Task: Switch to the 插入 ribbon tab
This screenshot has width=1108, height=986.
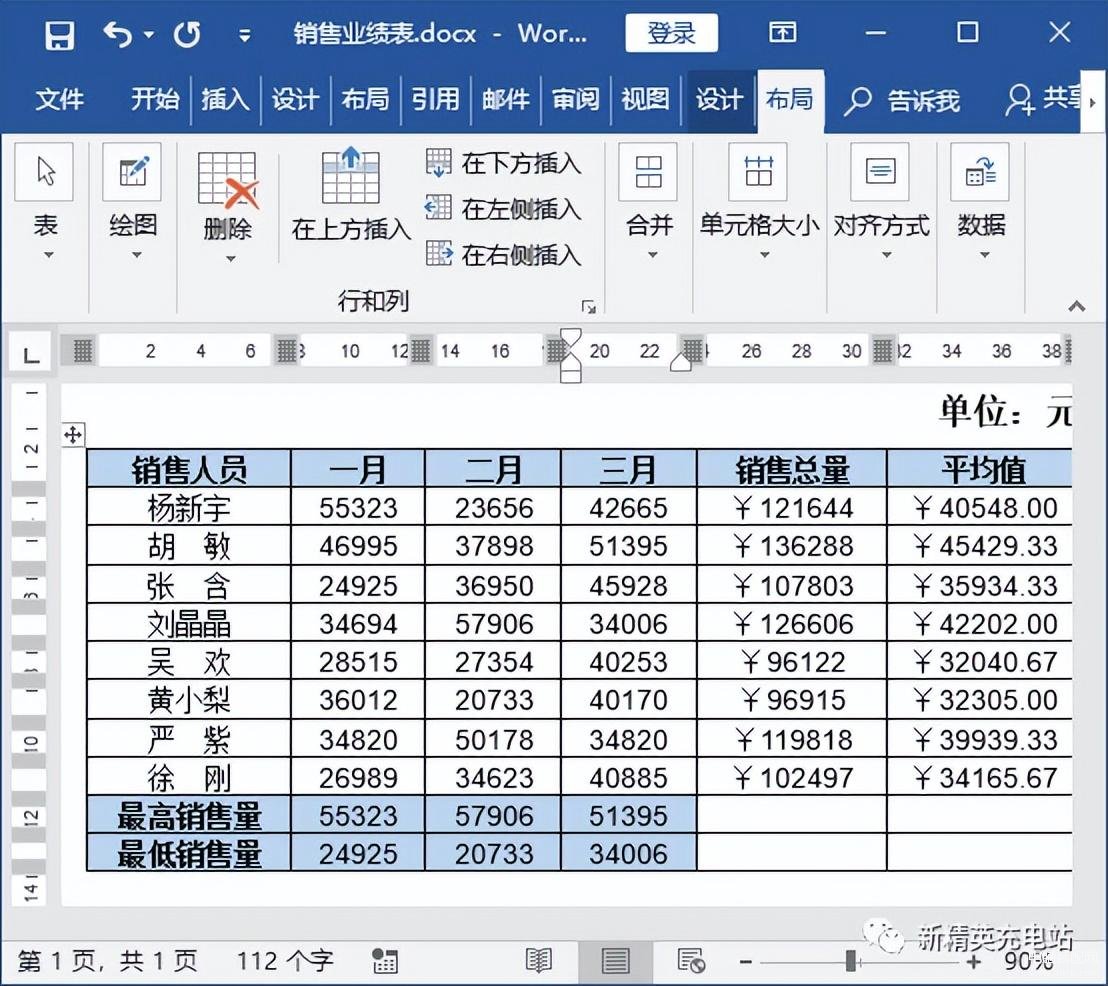Action: click(x=225, y=99)
